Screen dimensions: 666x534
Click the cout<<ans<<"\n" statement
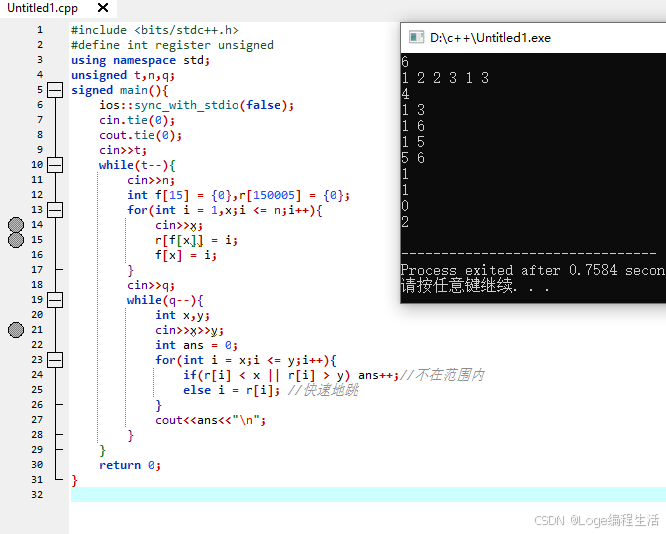(210, 420)
